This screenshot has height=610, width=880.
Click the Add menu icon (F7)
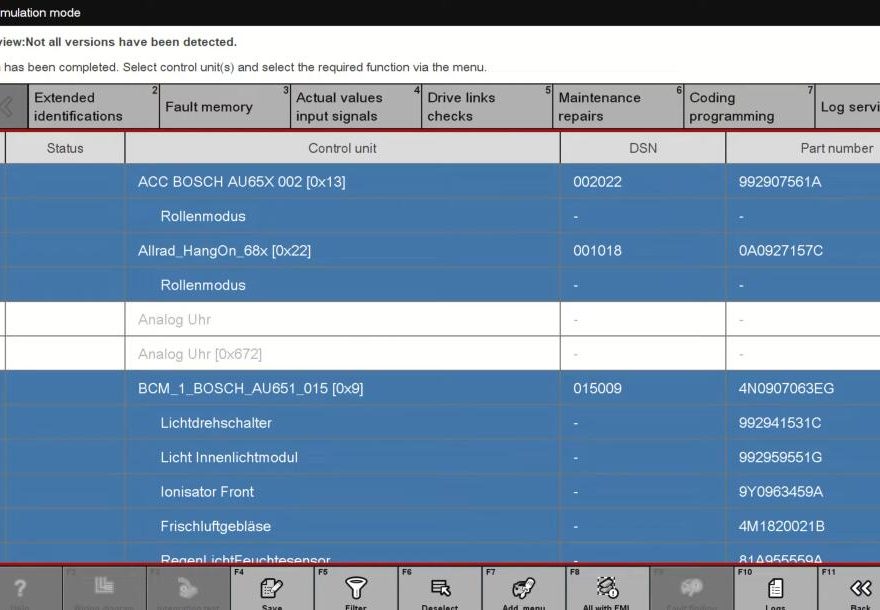[523, 589]
